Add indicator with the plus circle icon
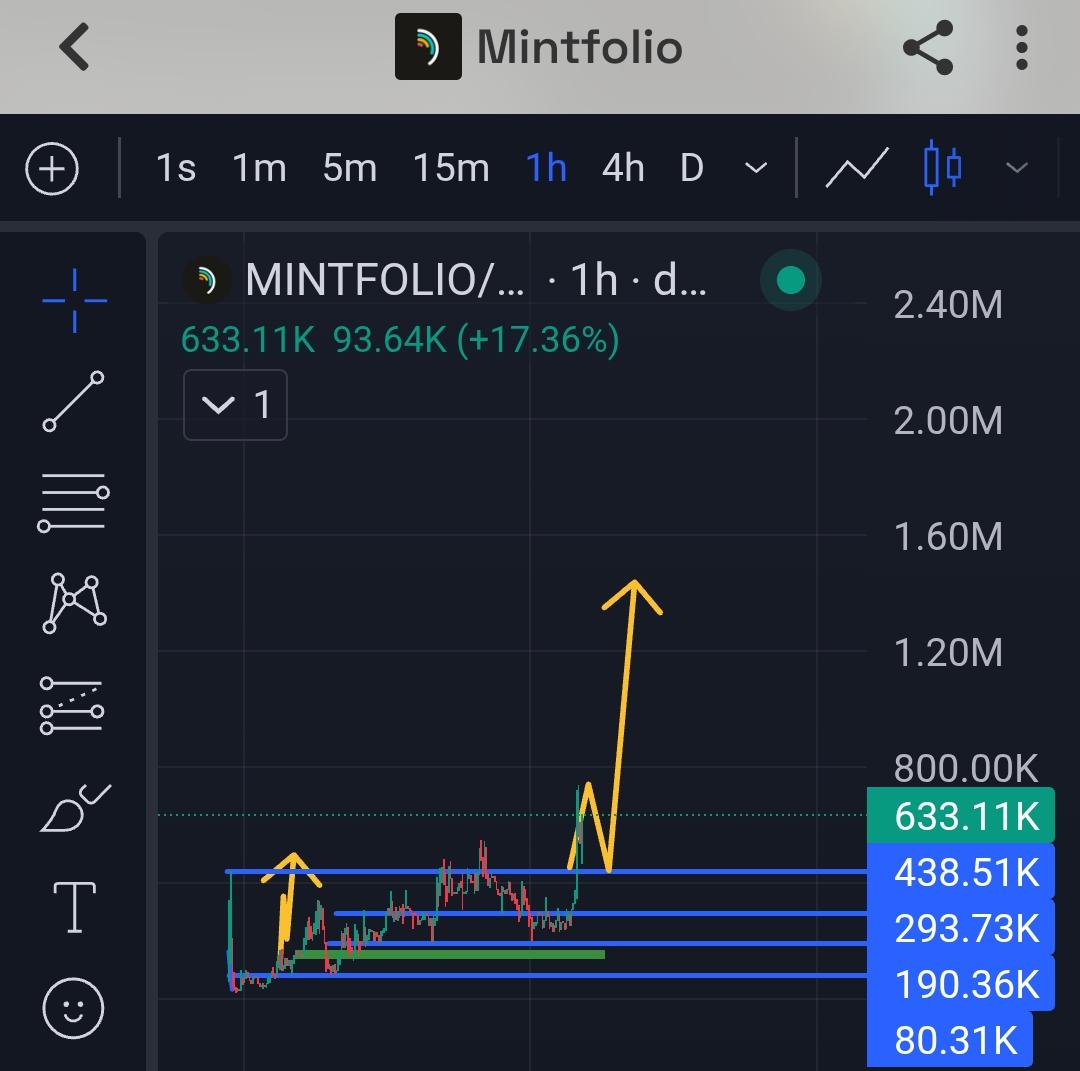The image size is (1080, 1071). click(x=52, y=169)
